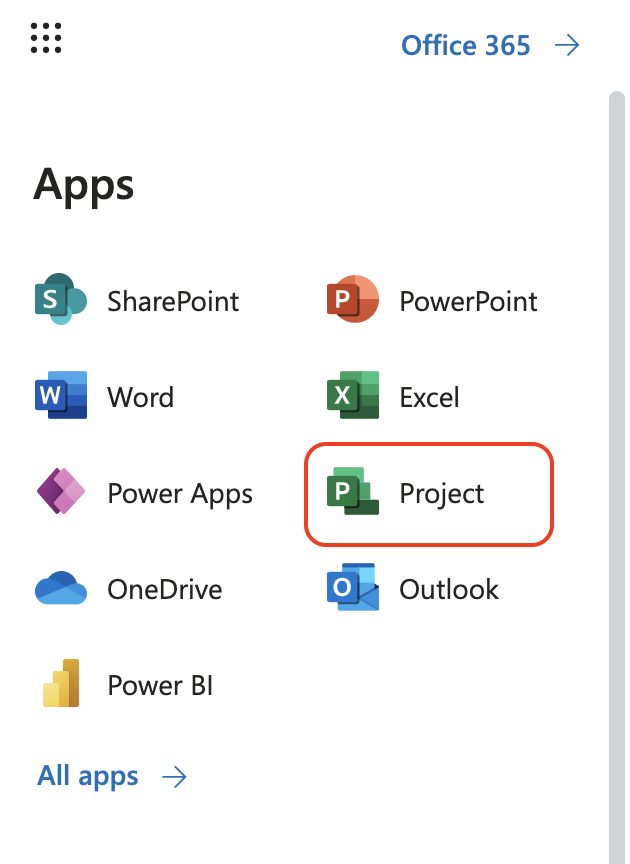The image size is (630, 864).
Task: Open the Power BI yellow icon
Action: [x=61, y=683]
